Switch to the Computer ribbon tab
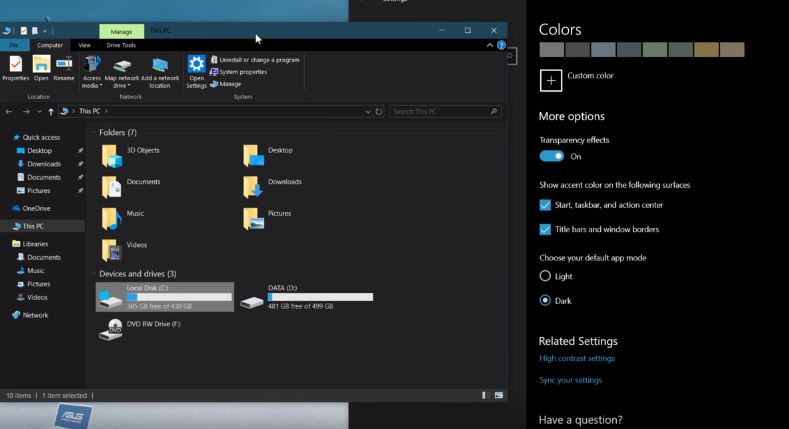 (50, 45)
